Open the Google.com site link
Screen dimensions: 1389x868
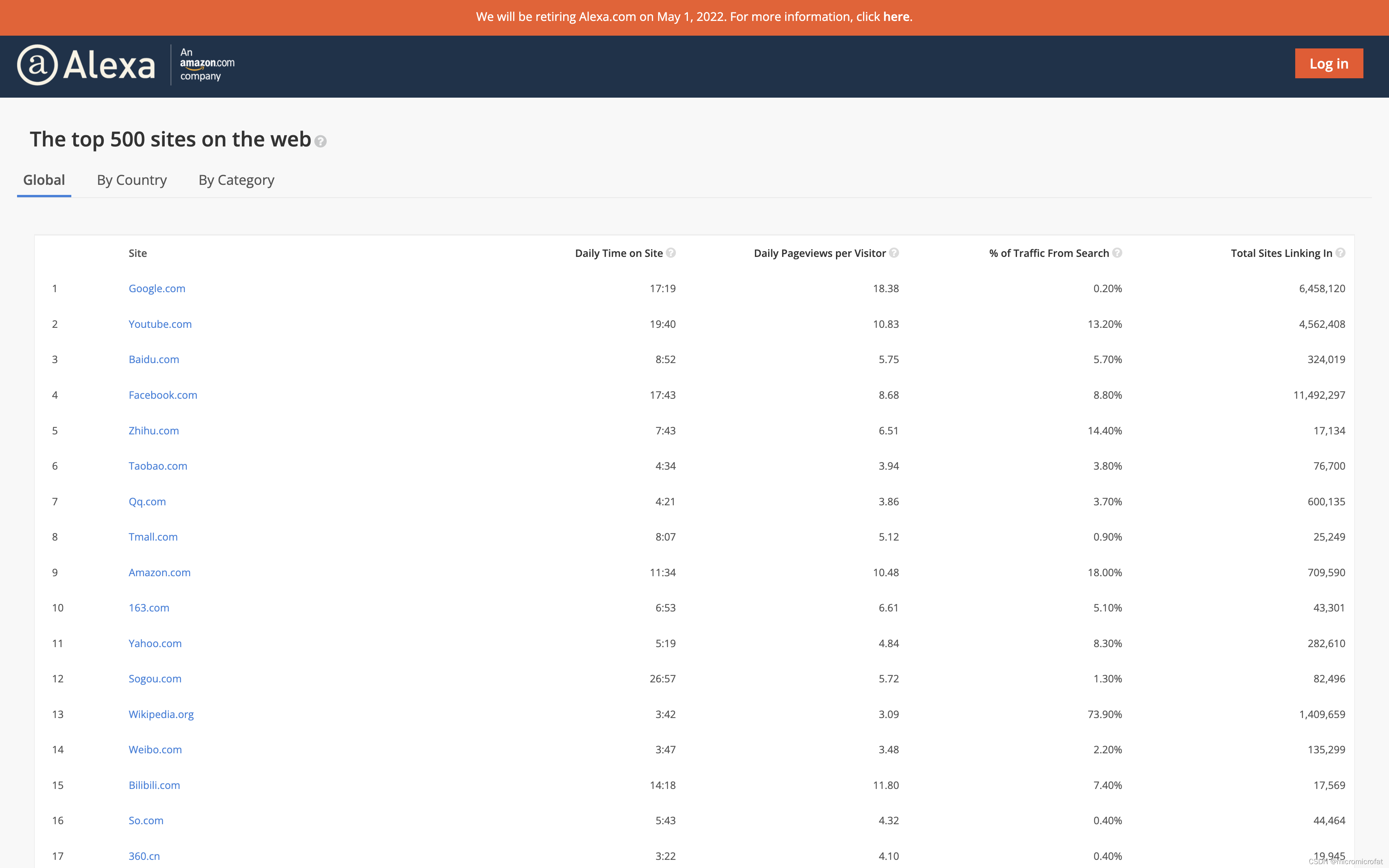tap(157, 288)
